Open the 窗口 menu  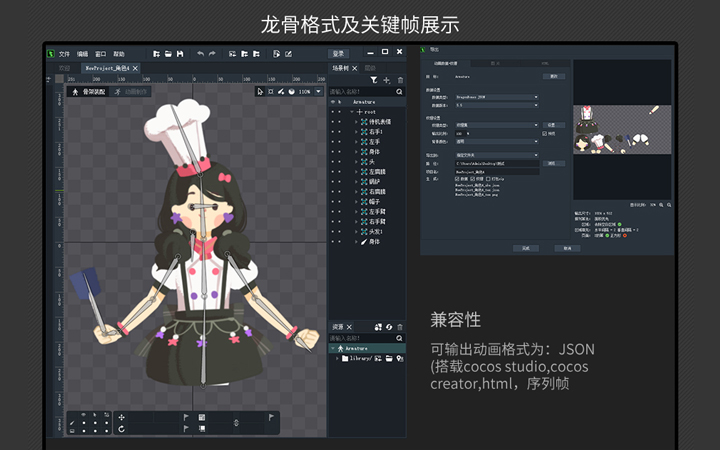click(101, 54)
